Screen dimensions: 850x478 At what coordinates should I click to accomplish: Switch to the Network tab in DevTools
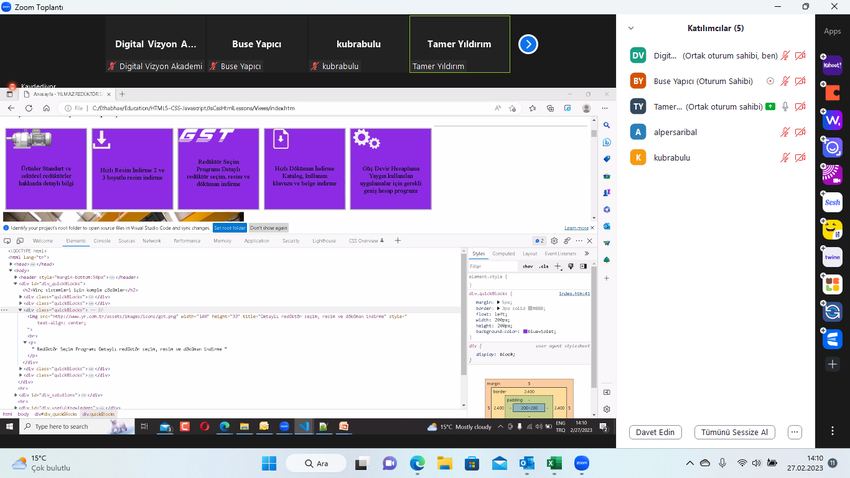(x=152, y=241)
